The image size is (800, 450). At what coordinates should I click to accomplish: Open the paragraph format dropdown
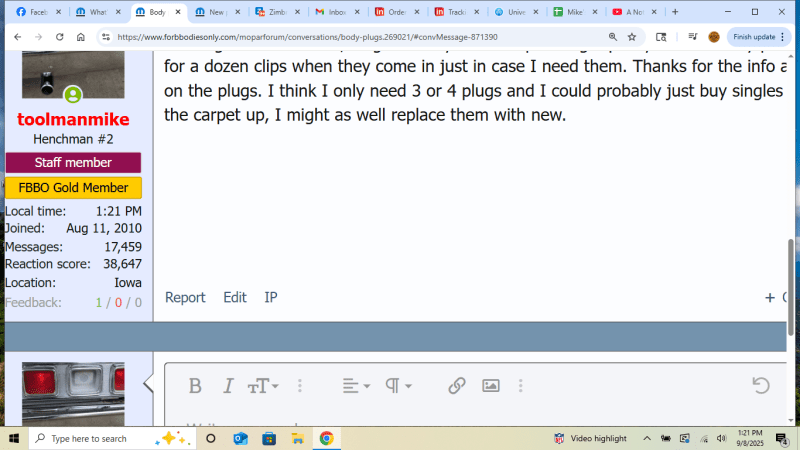(x=400, y=386)
